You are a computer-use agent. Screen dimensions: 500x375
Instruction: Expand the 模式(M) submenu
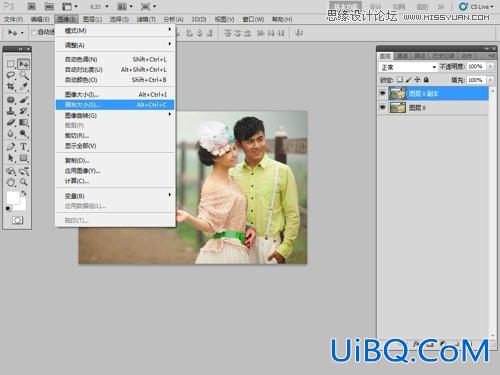click(115, 31)
